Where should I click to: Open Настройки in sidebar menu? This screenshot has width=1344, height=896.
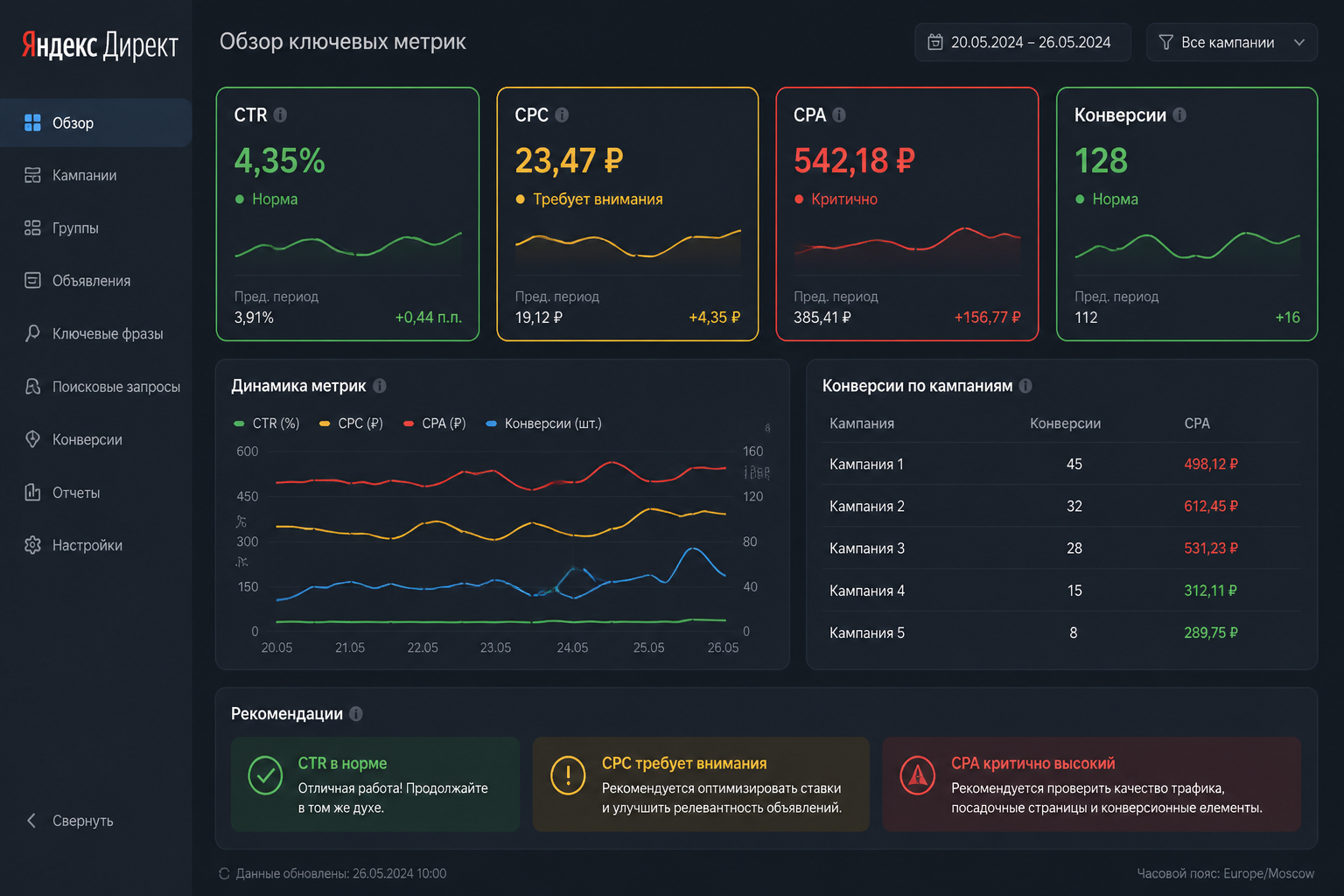(96, 545)
